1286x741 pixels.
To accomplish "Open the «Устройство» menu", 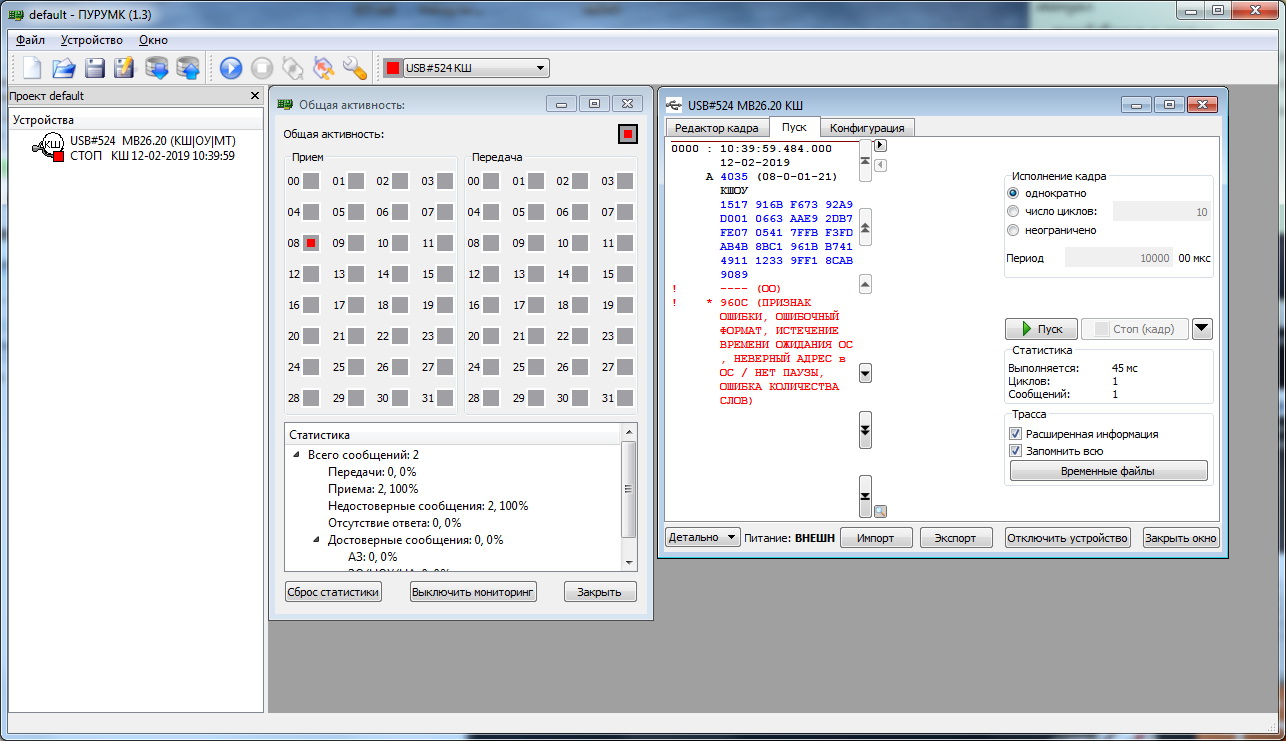I will (91, 40).
